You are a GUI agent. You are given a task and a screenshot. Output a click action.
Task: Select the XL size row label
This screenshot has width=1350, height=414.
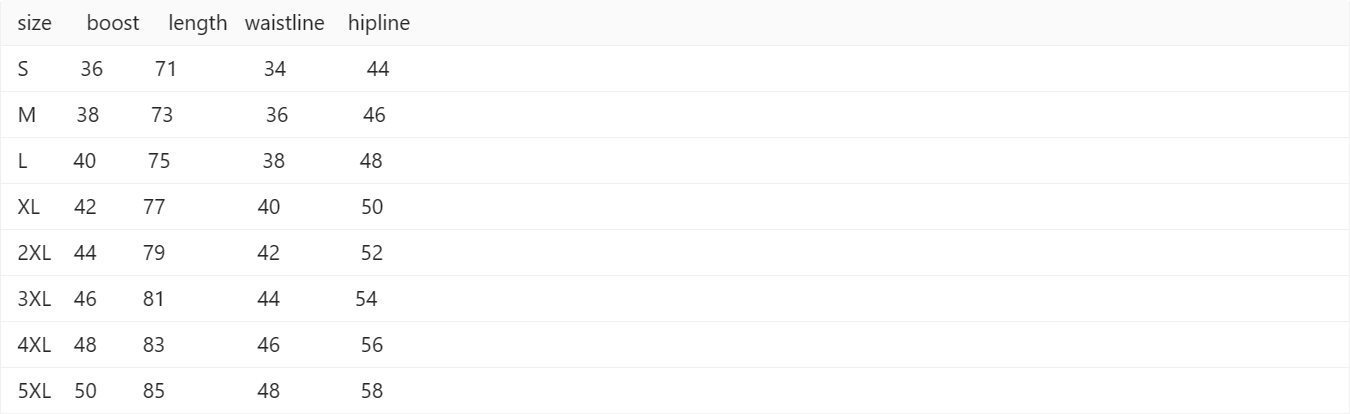pos(29,207)
